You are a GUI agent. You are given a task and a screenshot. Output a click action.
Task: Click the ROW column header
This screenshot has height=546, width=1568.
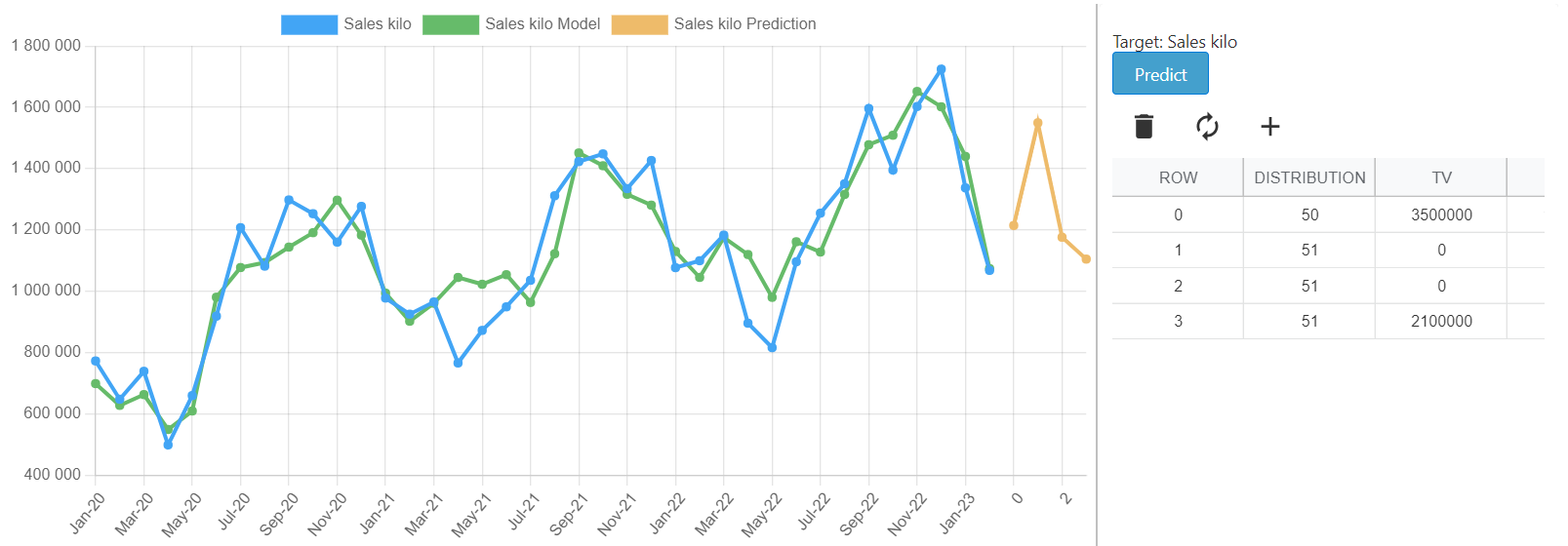click(x=1178, y=177)
